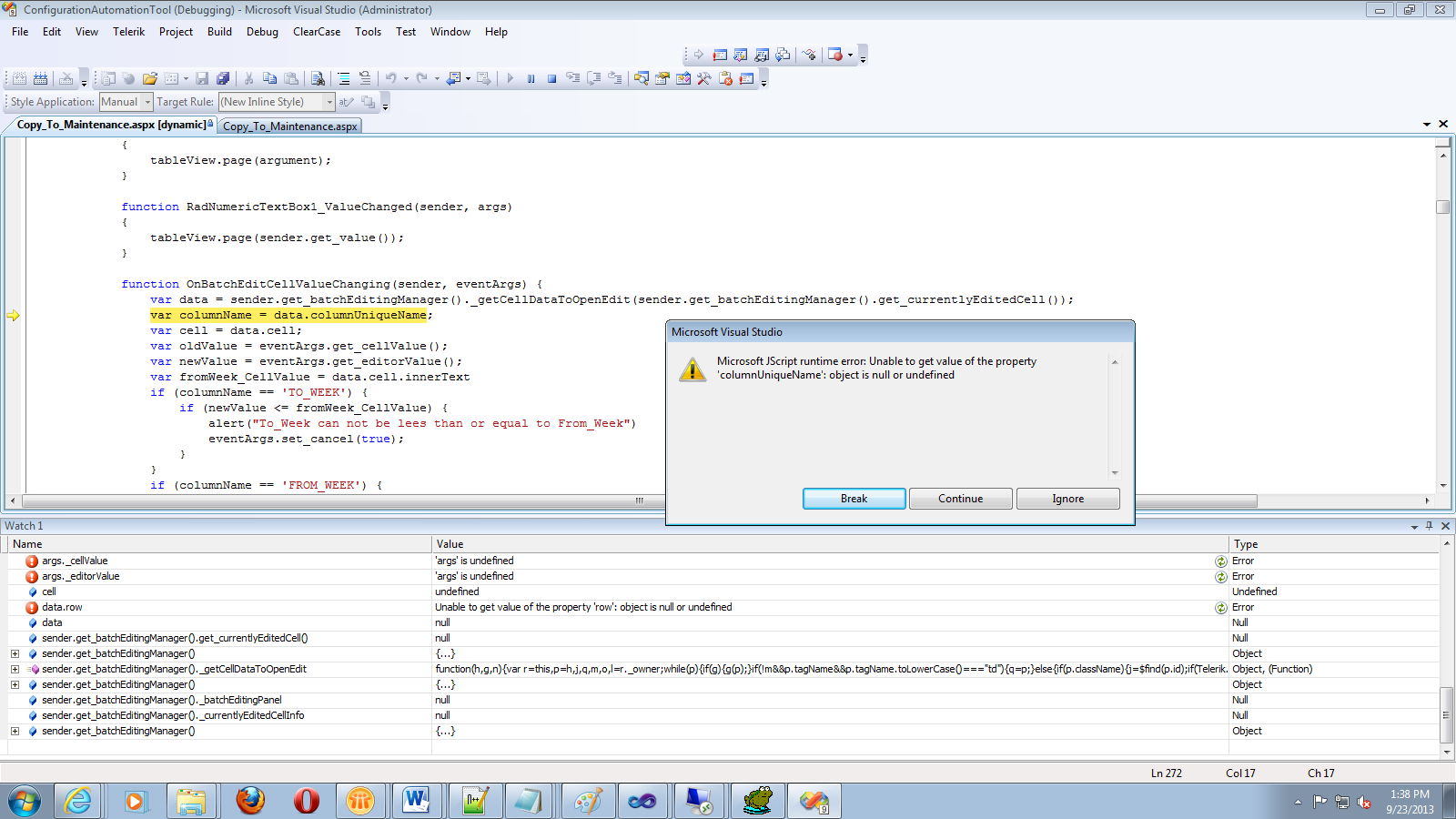Screen dimensions: 1456x819
Task: Click Ignore in the error dialog
Action: tap(1067, 499)
